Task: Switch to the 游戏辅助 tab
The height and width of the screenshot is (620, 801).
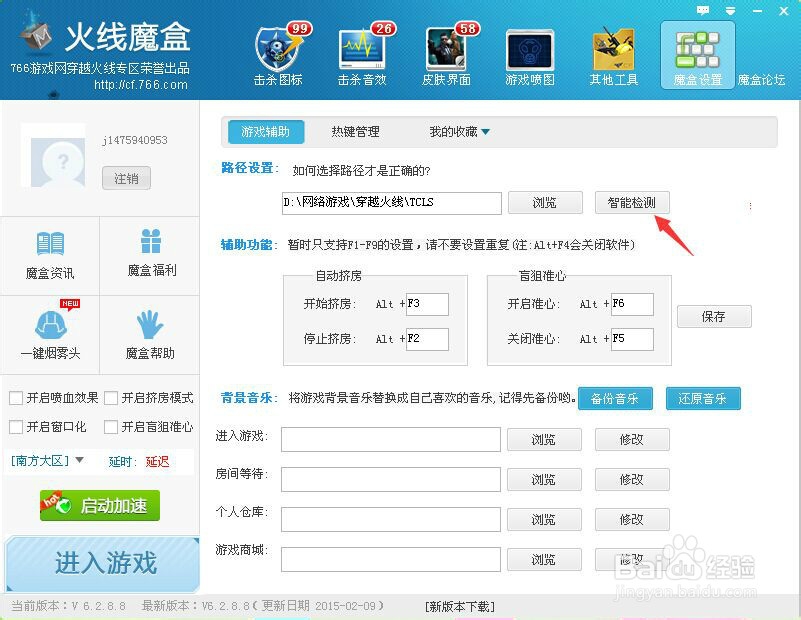Action: click(266, 132)
